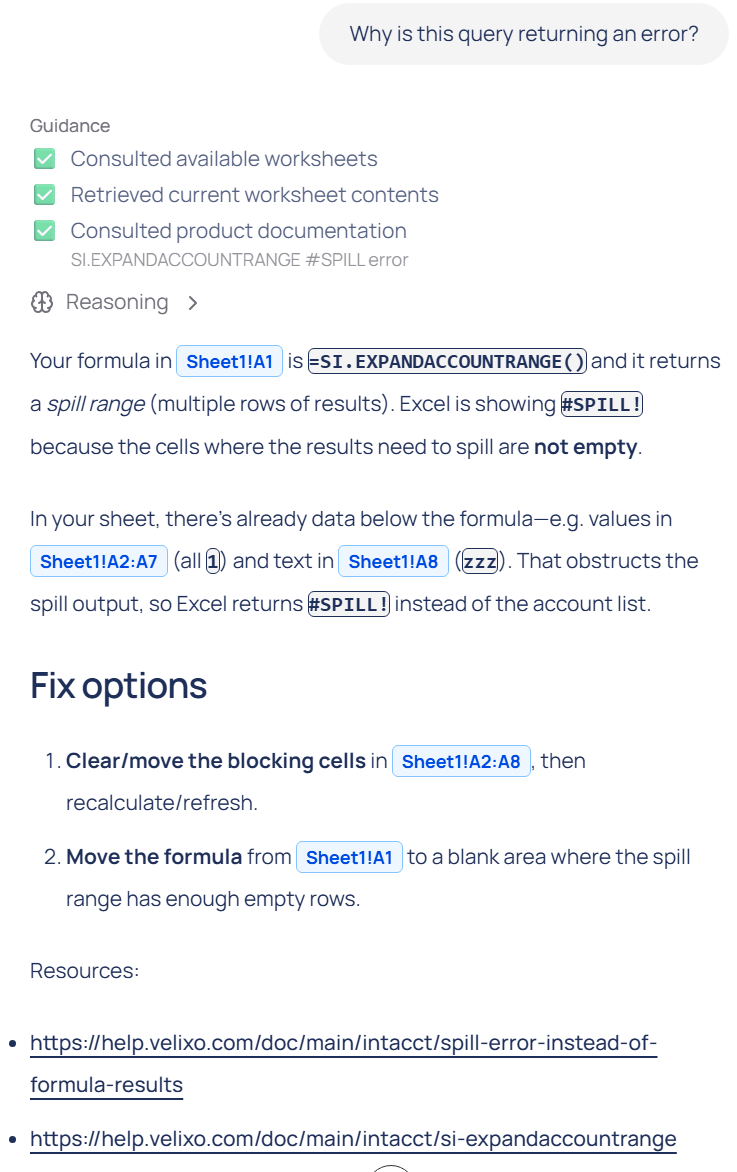The width and height of the screenshot is (737, 1172).
Task: Open the spill-error-instead-of-formula-results help link
Action: [343, 1044]
